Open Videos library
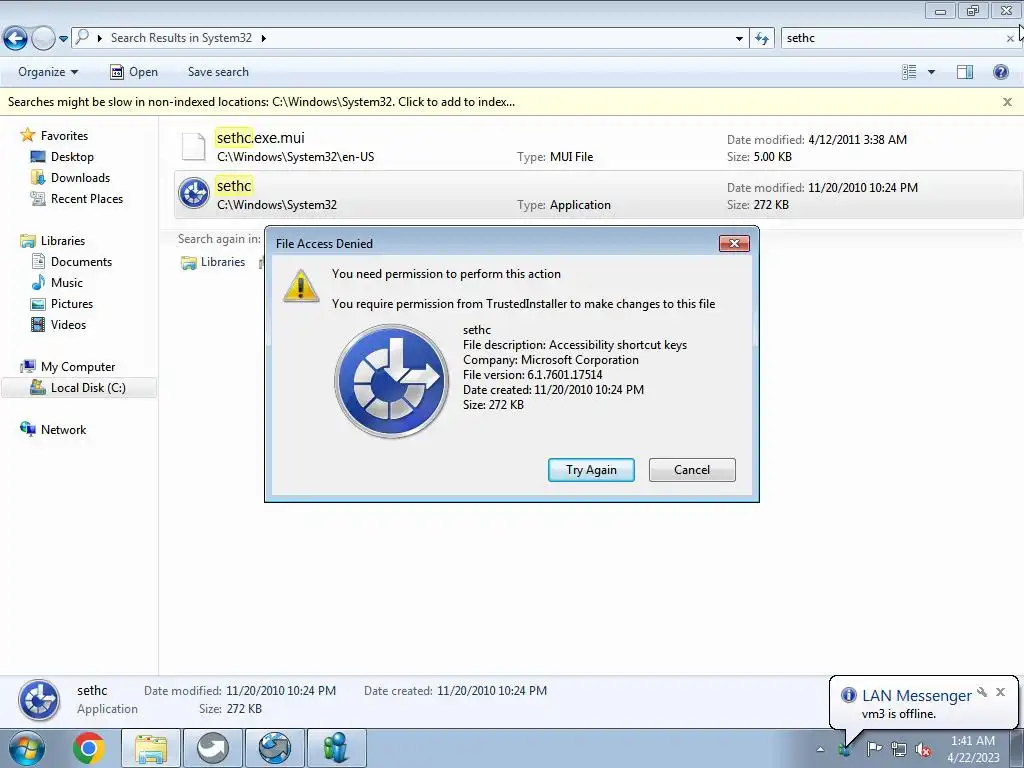This screenshot has height=768, width=1024. pos(68,325)
